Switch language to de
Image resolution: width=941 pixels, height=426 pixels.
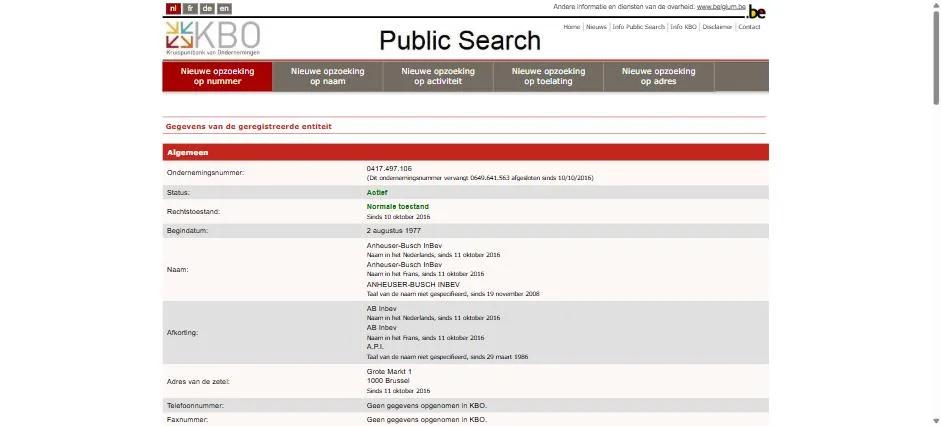[x=208, y=8]
